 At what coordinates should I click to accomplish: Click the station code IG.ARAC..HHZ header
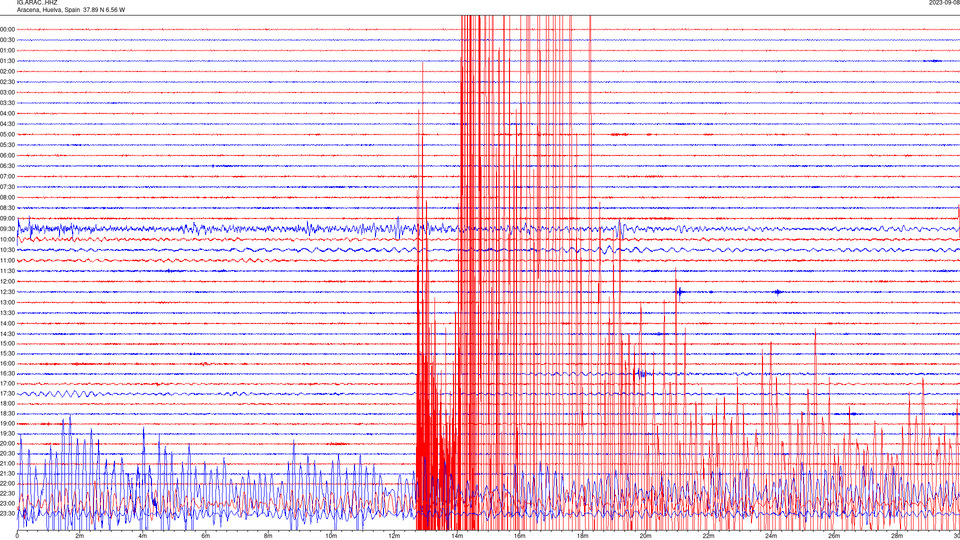click(x=37, y=2)
